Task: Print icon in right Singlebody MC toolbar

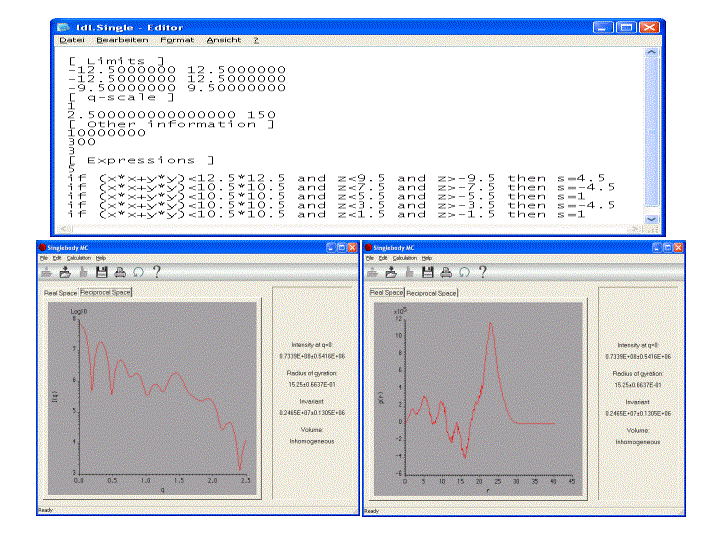Action: [x=446, y=272]
